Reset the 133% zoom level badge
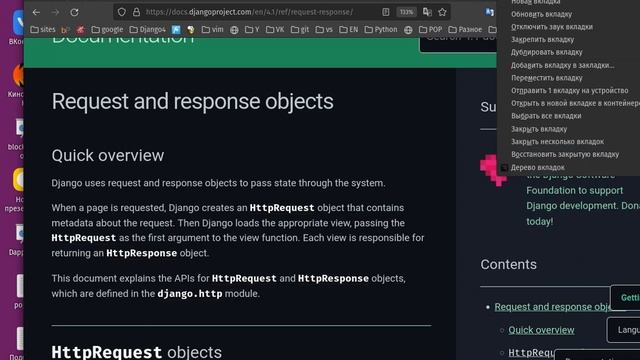Image resolution: width=640 pixels, height=360 pixels. pos(406,12)
